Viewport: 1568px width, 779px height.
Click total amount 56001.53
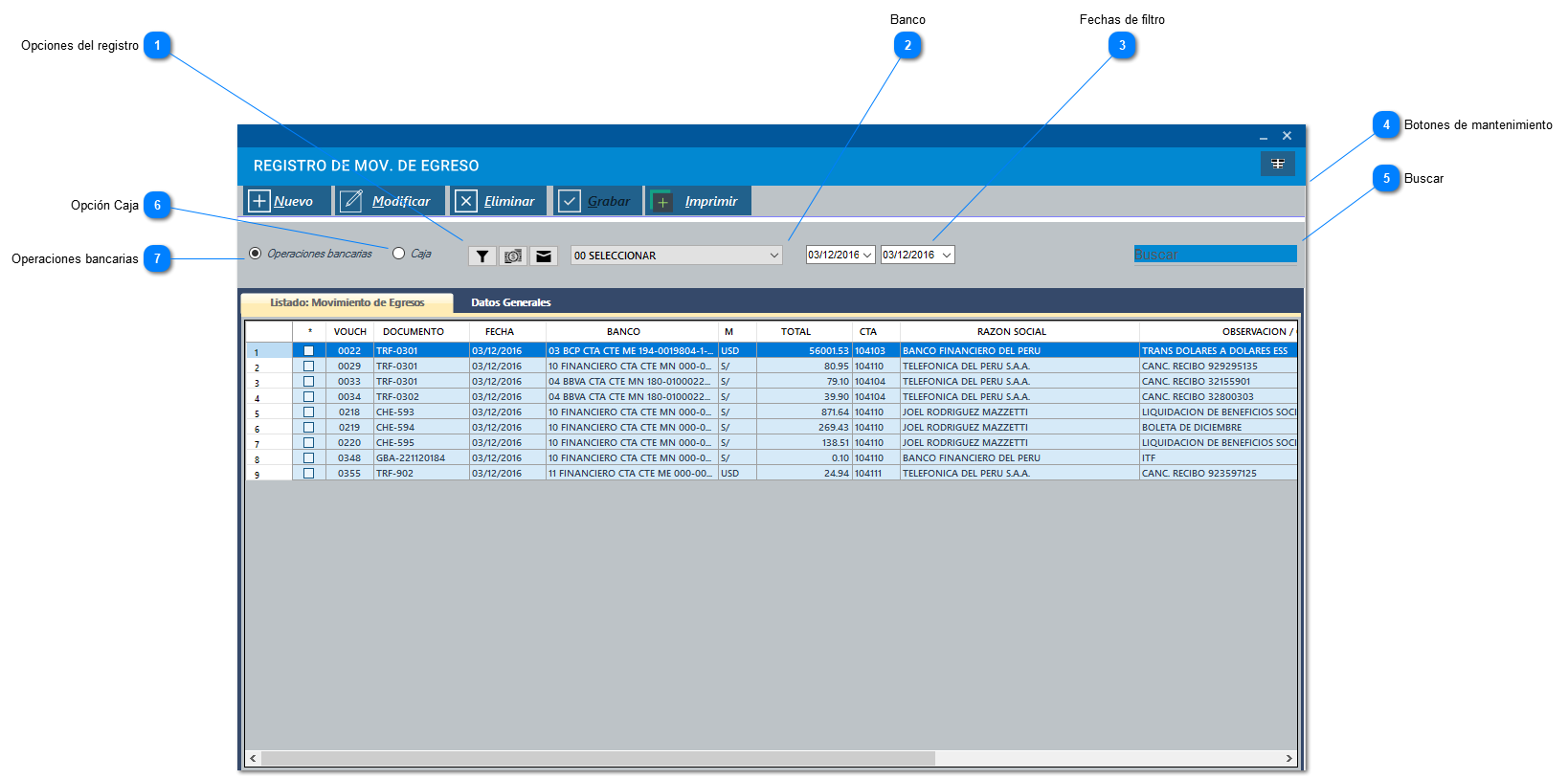(x=804, y=351)
